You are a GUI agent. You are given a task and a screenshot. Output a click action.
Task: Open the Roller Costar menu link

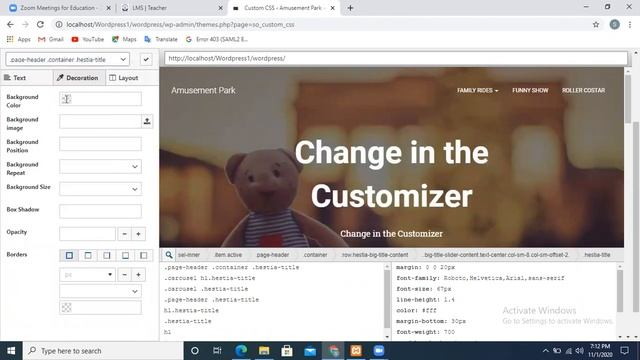click(x=583, y=90)
